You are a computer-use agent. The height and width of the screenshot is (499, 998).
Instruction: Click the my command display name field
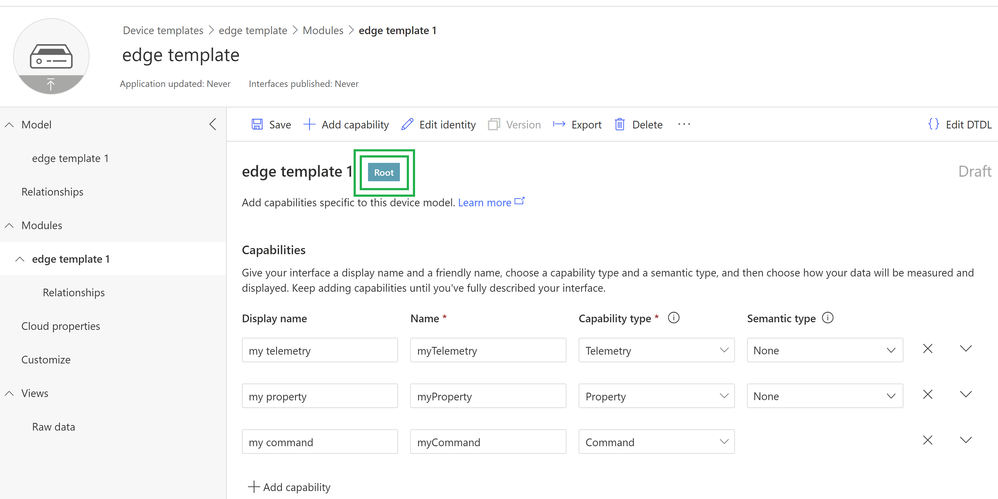pyautogui.click(x=319, y=442)
